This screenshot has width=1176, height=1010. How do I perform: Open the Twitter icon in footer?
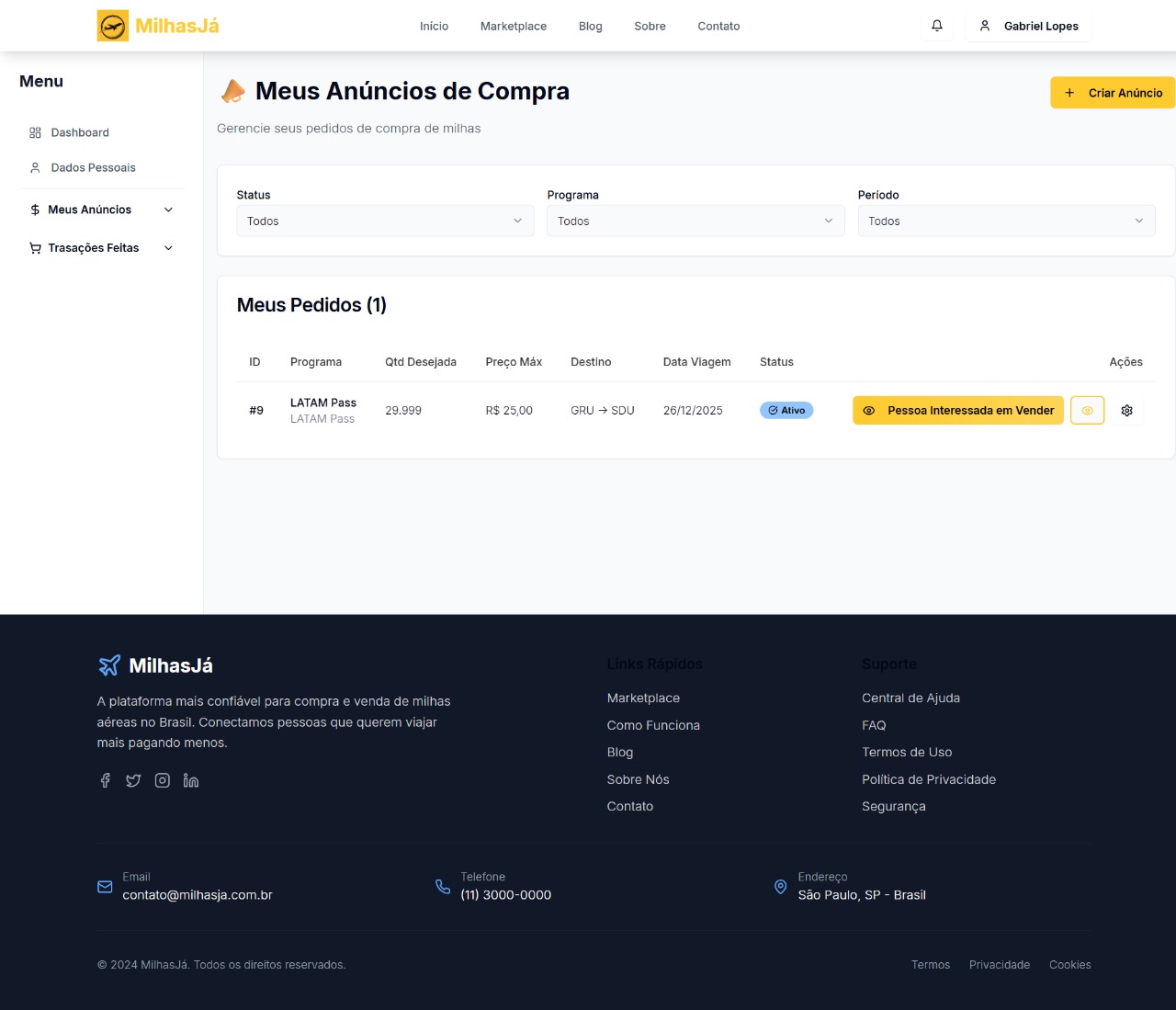133,780
